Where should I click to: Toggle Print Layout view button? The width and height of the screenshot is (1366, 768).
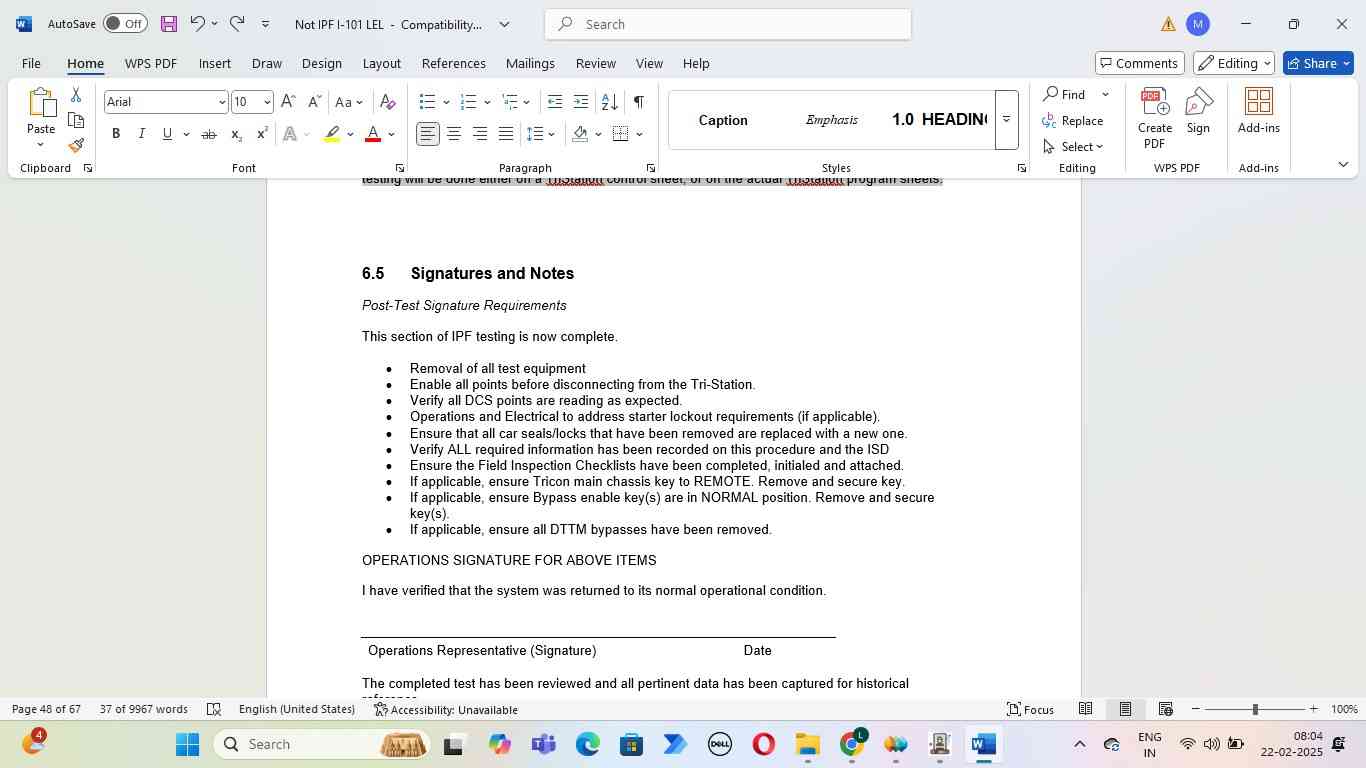[x=1125, y=709]
